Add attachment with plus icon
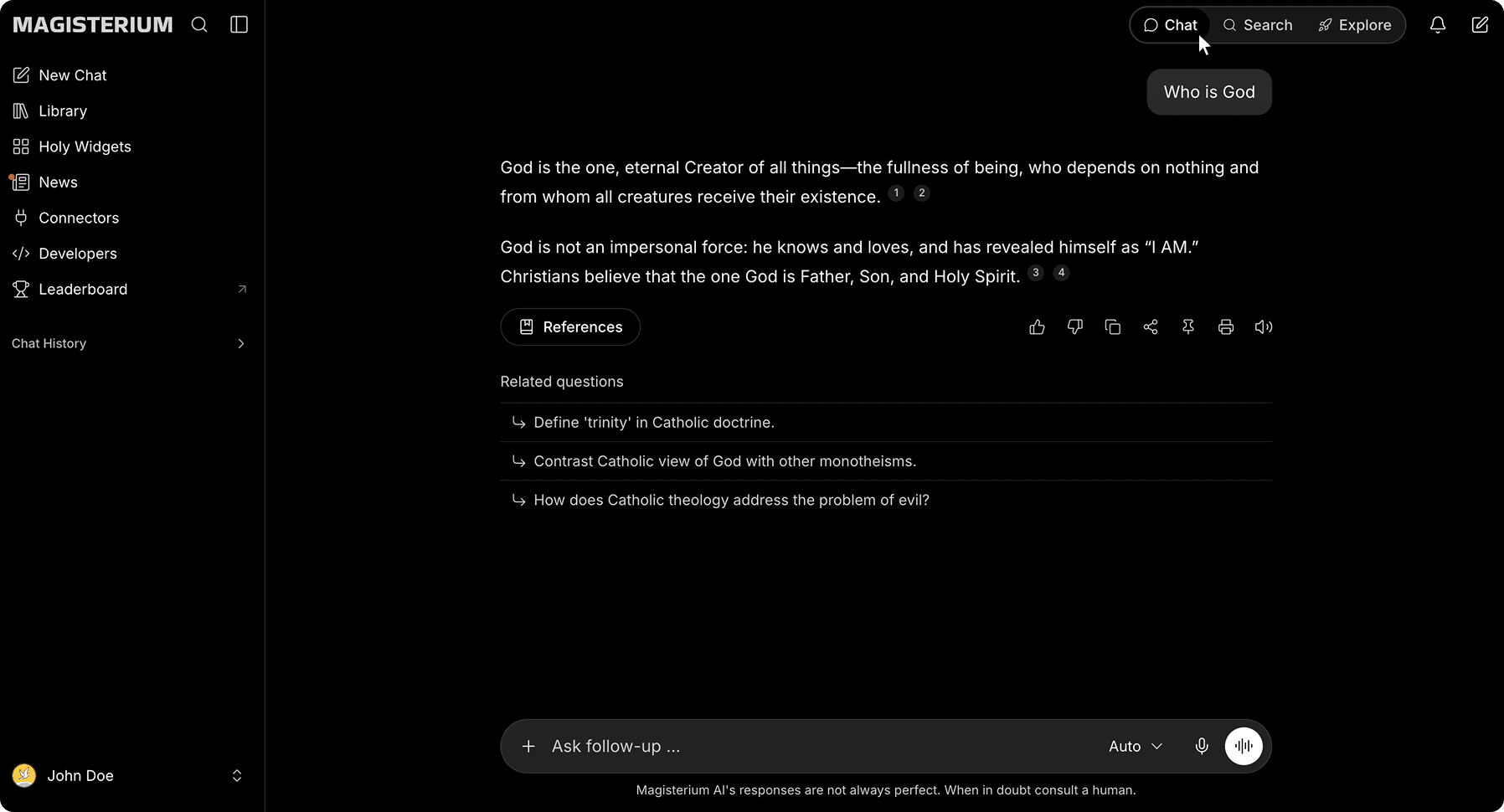1504x812 pixels. point(528,746)
